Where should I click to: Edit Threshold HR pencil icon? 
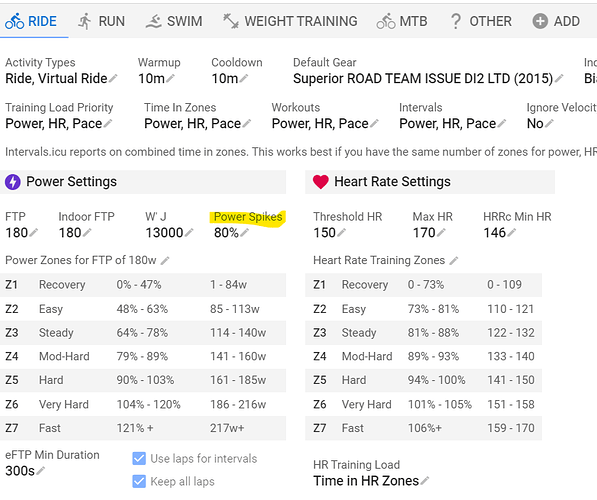(341, 232)
